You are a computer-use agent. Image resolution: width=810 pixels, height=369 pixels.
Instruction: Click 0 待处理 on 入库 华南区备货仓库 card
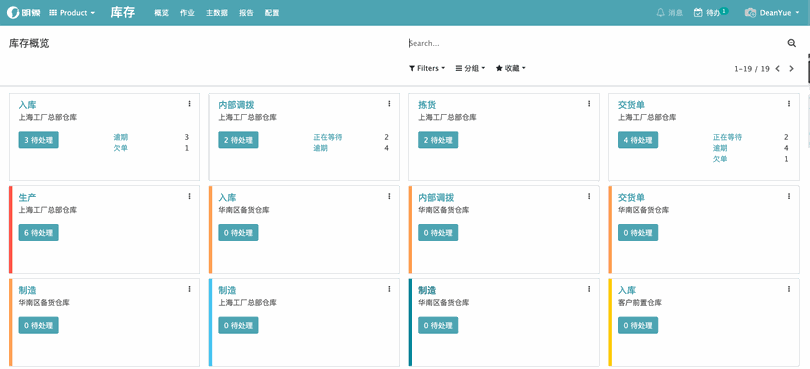point(238,233)
